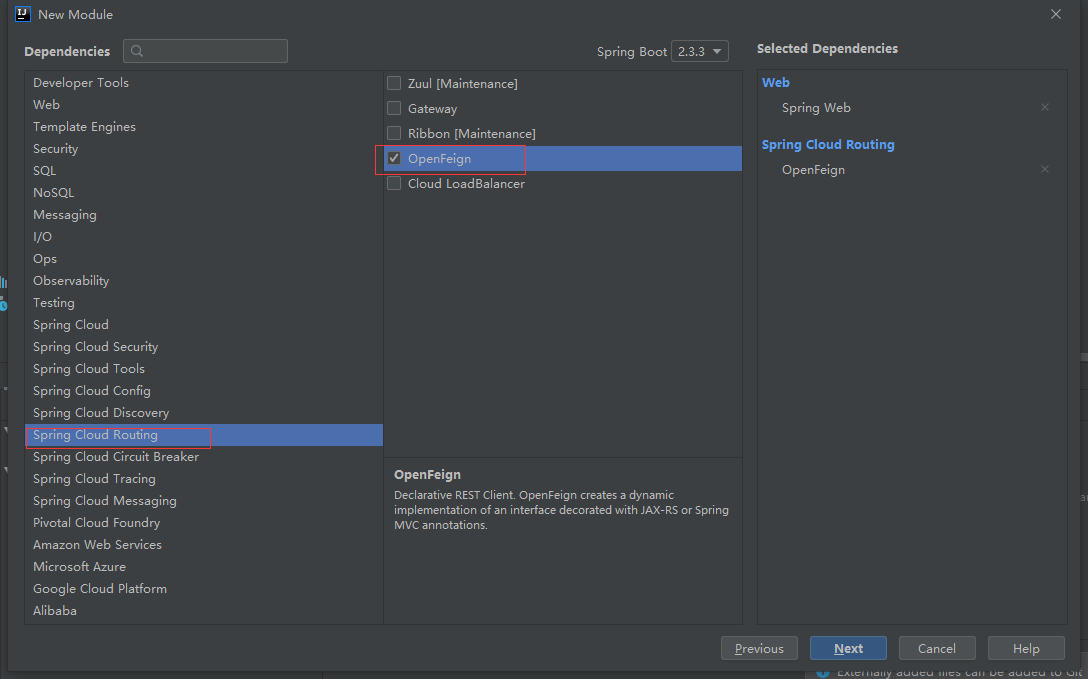Screen dimensions: 1088x679
Task: Close the New Module dialog
Action: coord(1055,15)
